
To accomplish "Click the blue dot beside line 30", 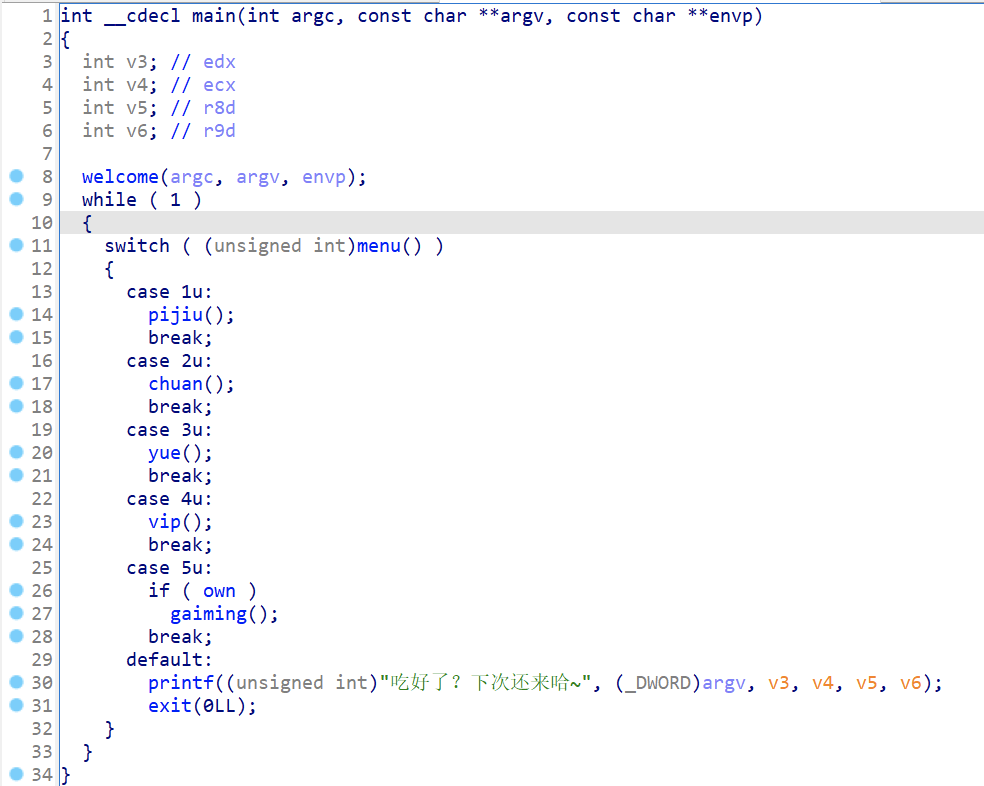I will click(x=16, y=682).
